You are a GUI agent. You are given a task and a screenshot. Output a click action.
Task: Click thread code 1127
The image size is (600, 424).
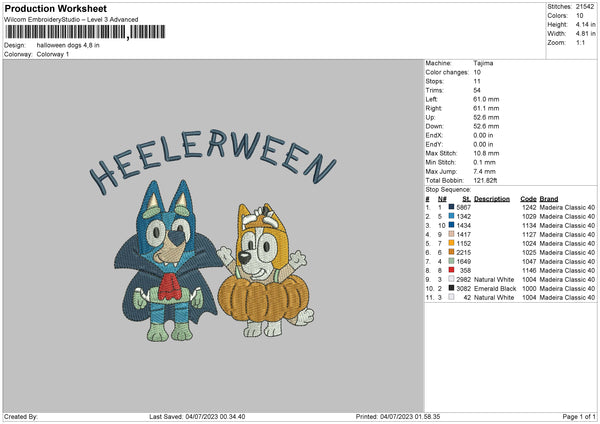529,234
